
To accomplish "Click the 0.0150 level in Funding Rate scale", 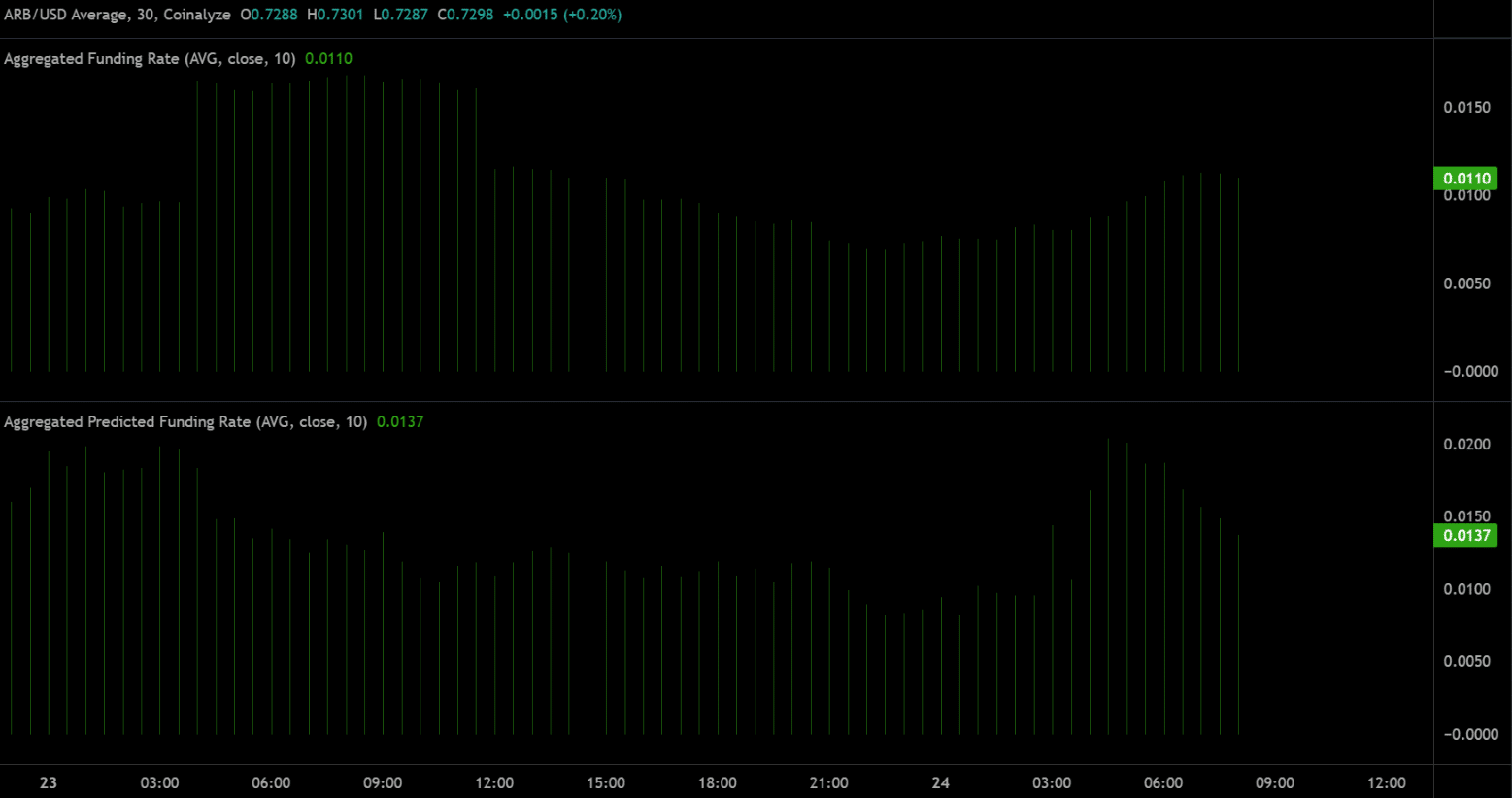I will click(1466, 108).
